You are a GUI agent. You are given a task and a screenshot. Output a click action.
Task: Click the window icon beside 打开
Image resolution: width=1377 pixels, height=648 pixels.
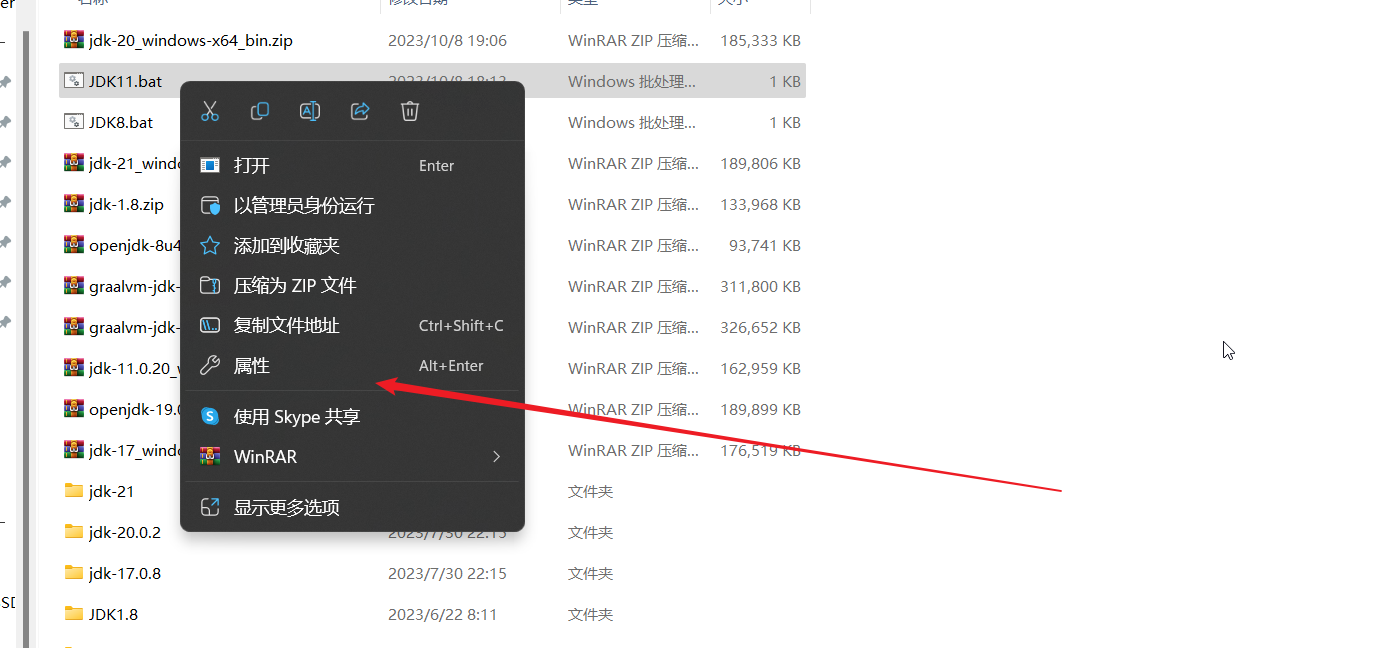210,165
